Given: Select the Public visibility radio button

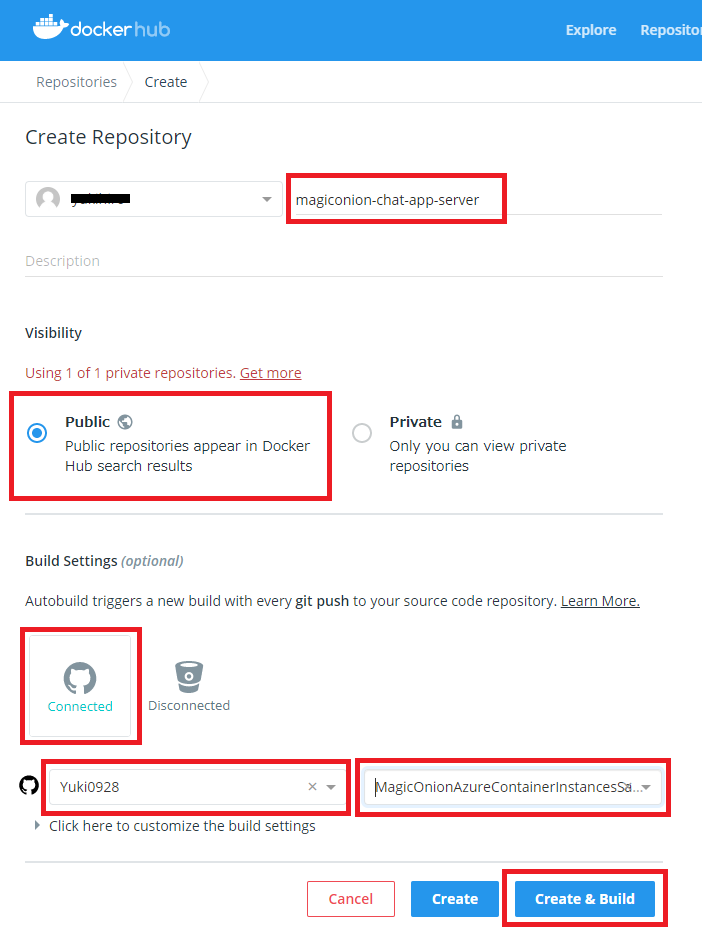Looking at the screenshot, I should click(37, 433).
